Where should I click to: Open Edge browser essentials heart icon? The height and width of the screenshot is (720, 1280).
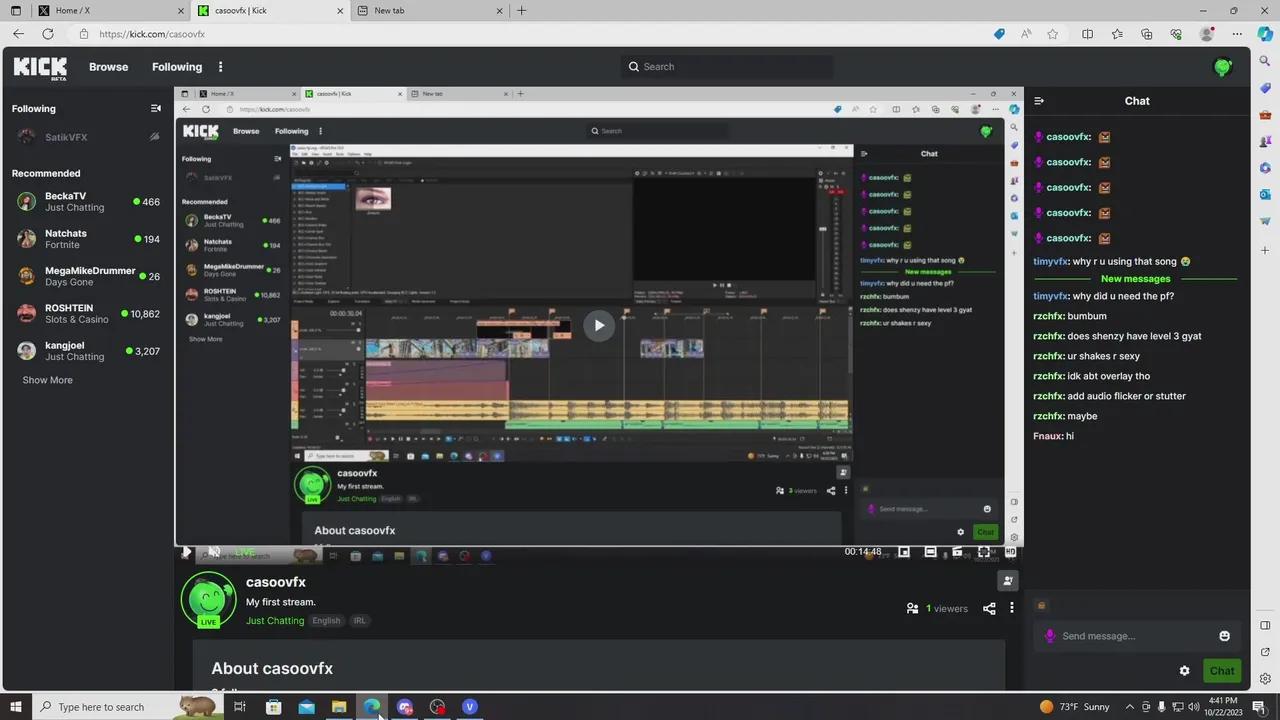click(x=1176, y=34)
